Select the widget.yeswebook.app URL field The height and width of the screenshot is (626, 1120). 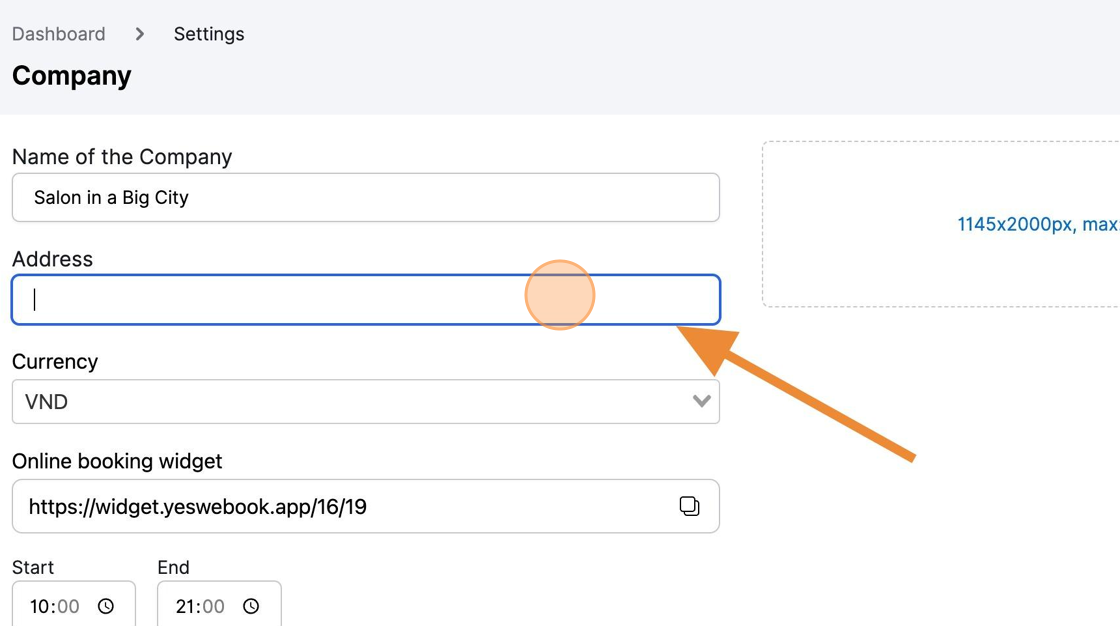tap(366, 506)
